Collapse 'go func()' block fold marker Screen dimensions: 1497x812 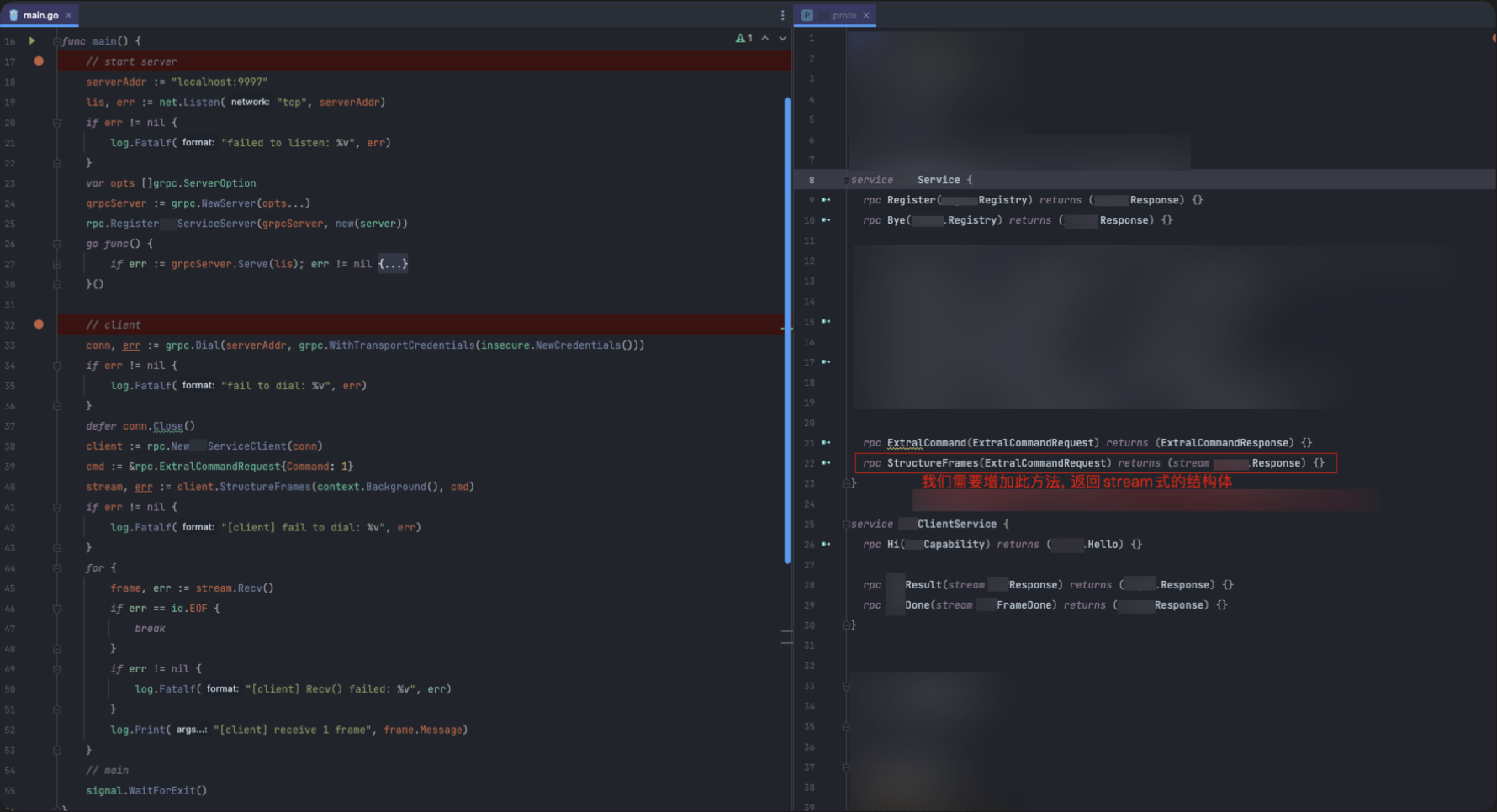(x=57, y=244)
